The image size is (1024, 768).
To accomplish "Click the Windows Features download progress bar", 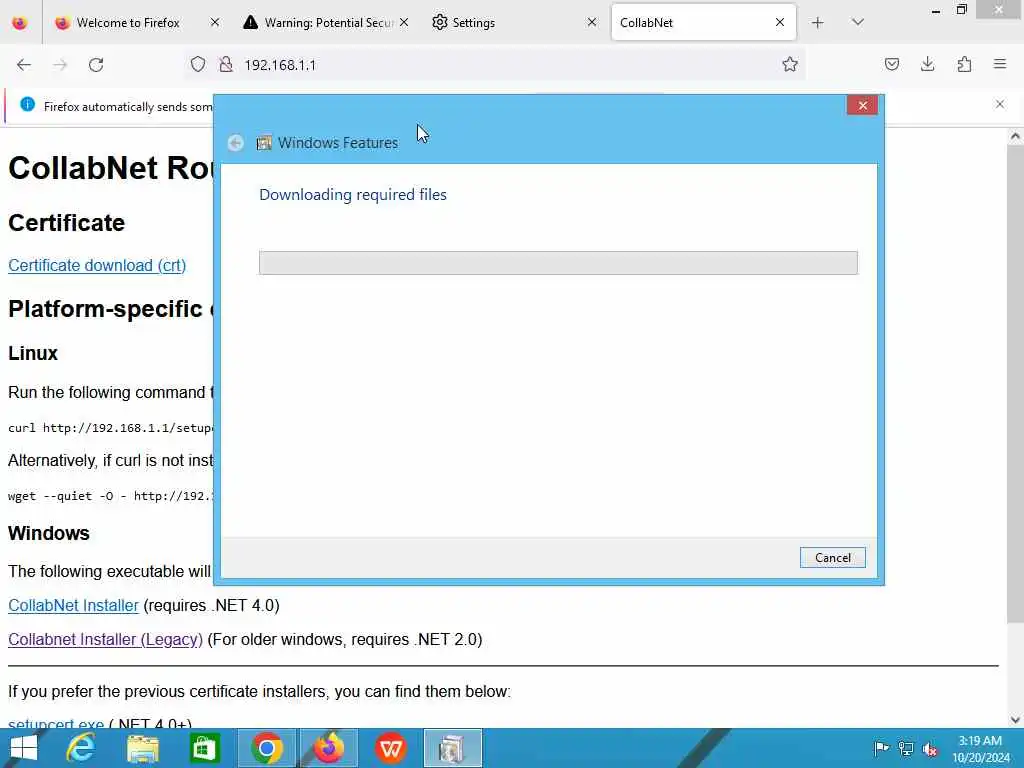I will [x=558, y=263].
